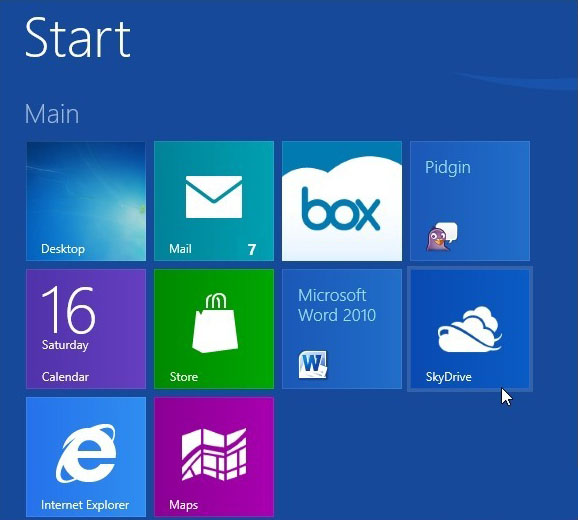This screenshot has height=520, width=578.
Task: Click the Maps label text
Action: (x=184, y=505)
